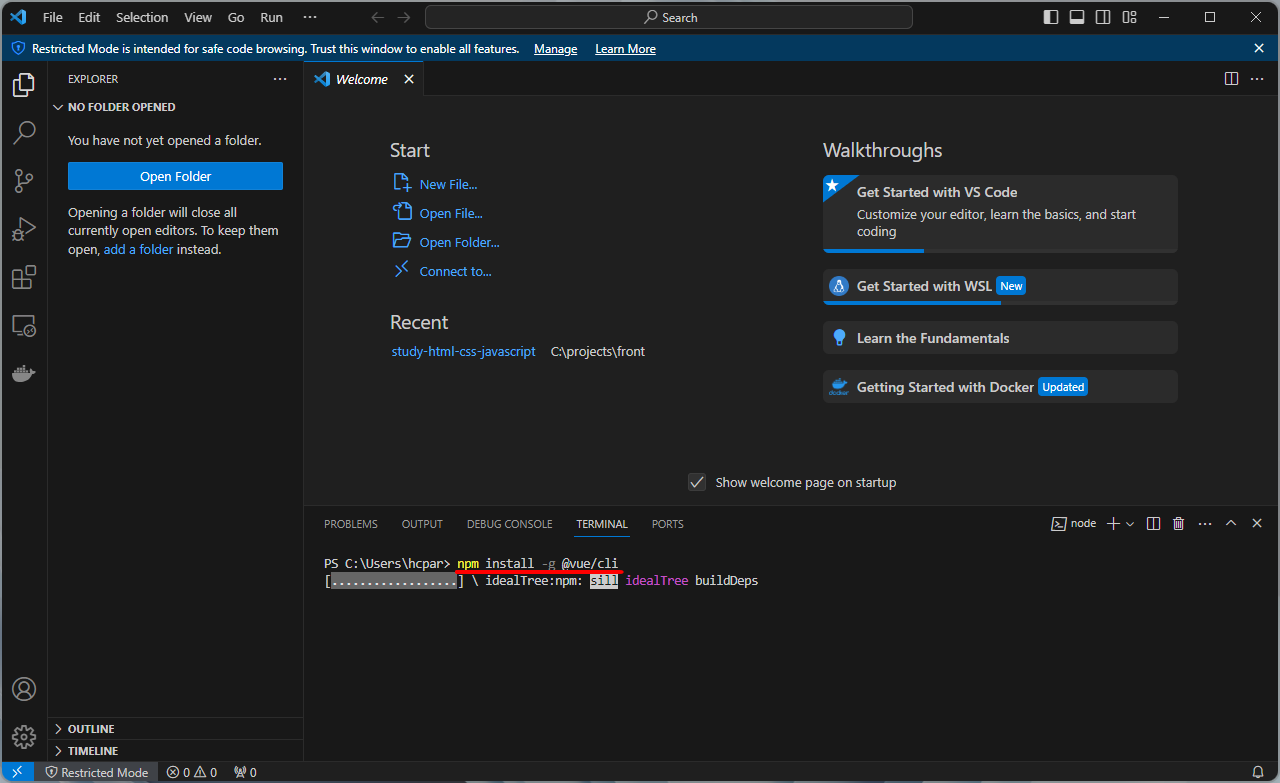1280x783 pixels.
Task: Open the Go menu
Action: point(236,17)
